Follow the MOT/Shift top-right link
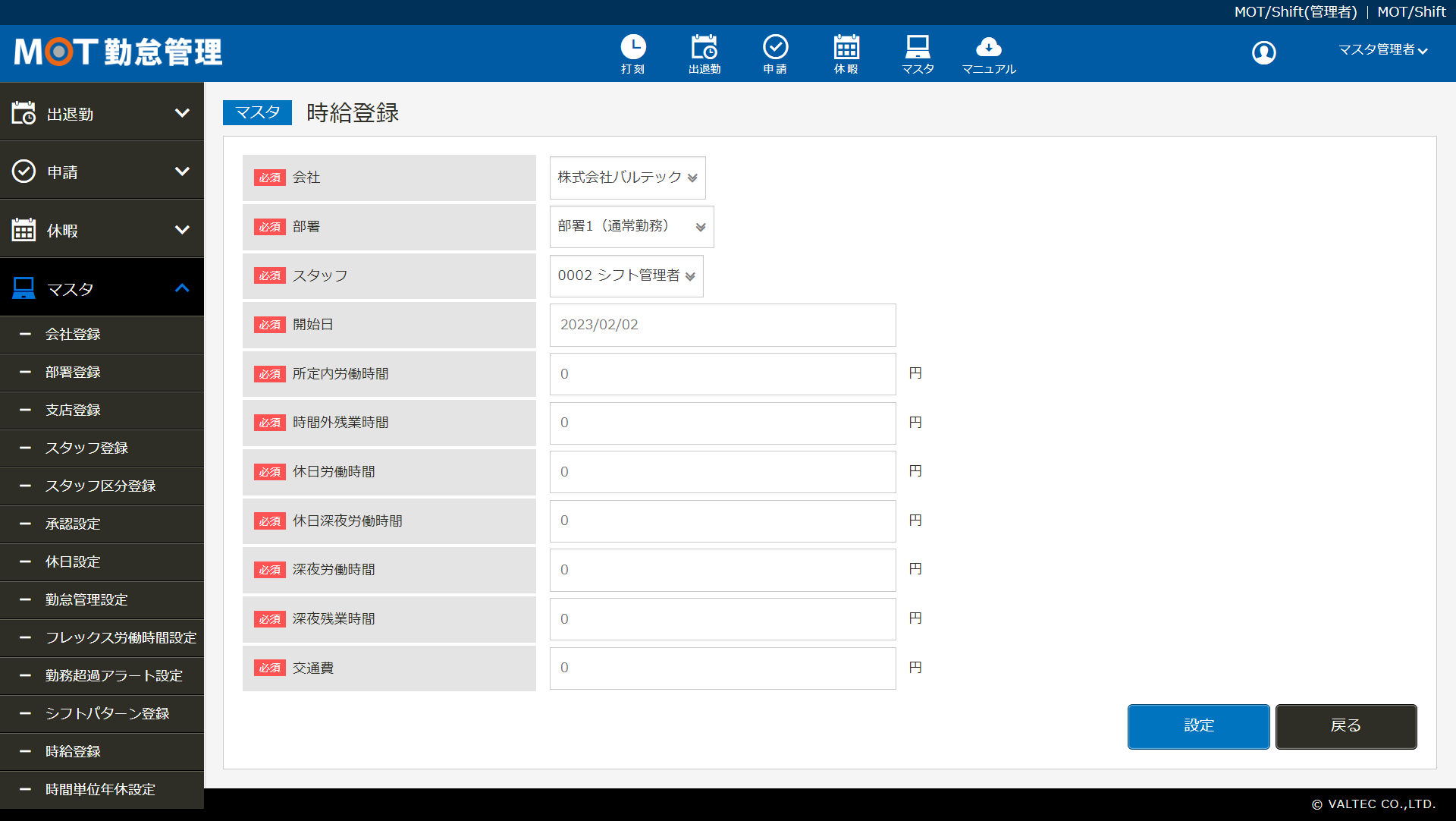 pos(1411,12)
